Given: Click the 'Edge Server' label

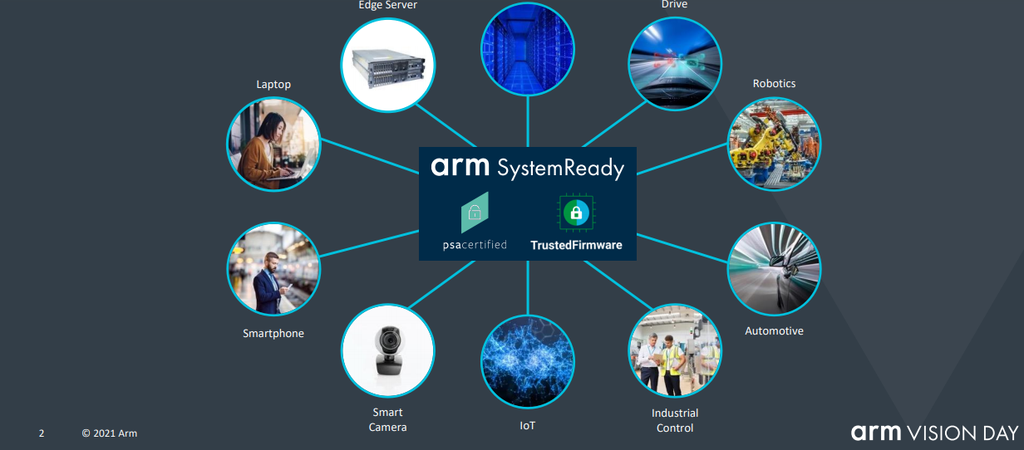Looking at the screenshot, I should coord(388,5).
